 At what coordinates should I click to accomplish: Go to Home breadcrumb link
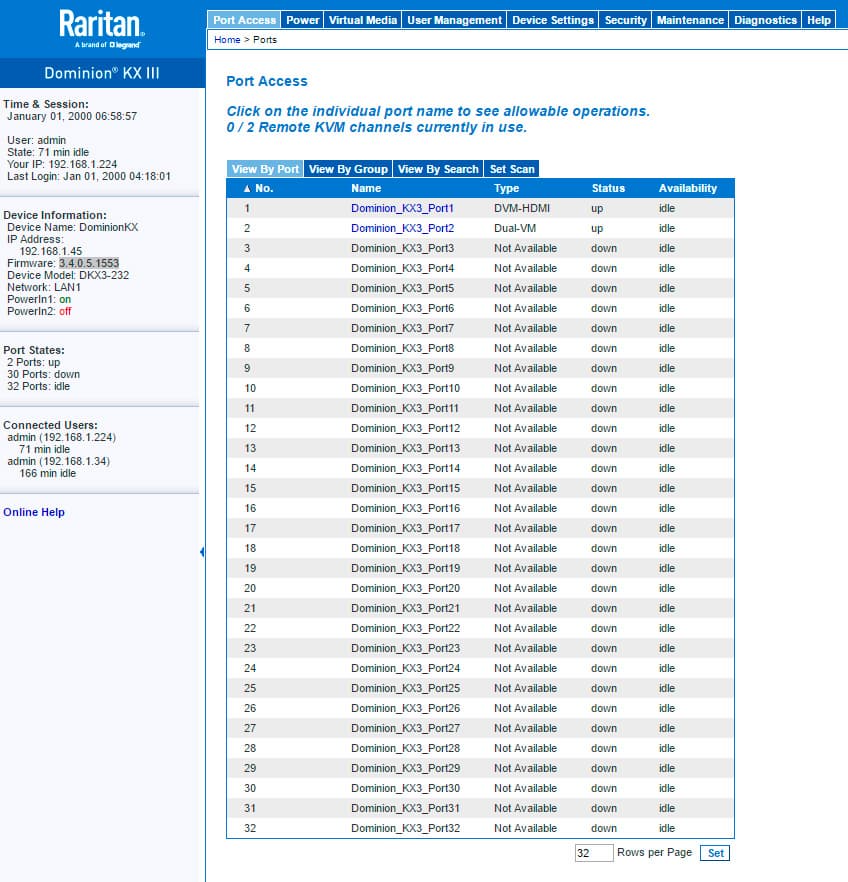[227, 40]
